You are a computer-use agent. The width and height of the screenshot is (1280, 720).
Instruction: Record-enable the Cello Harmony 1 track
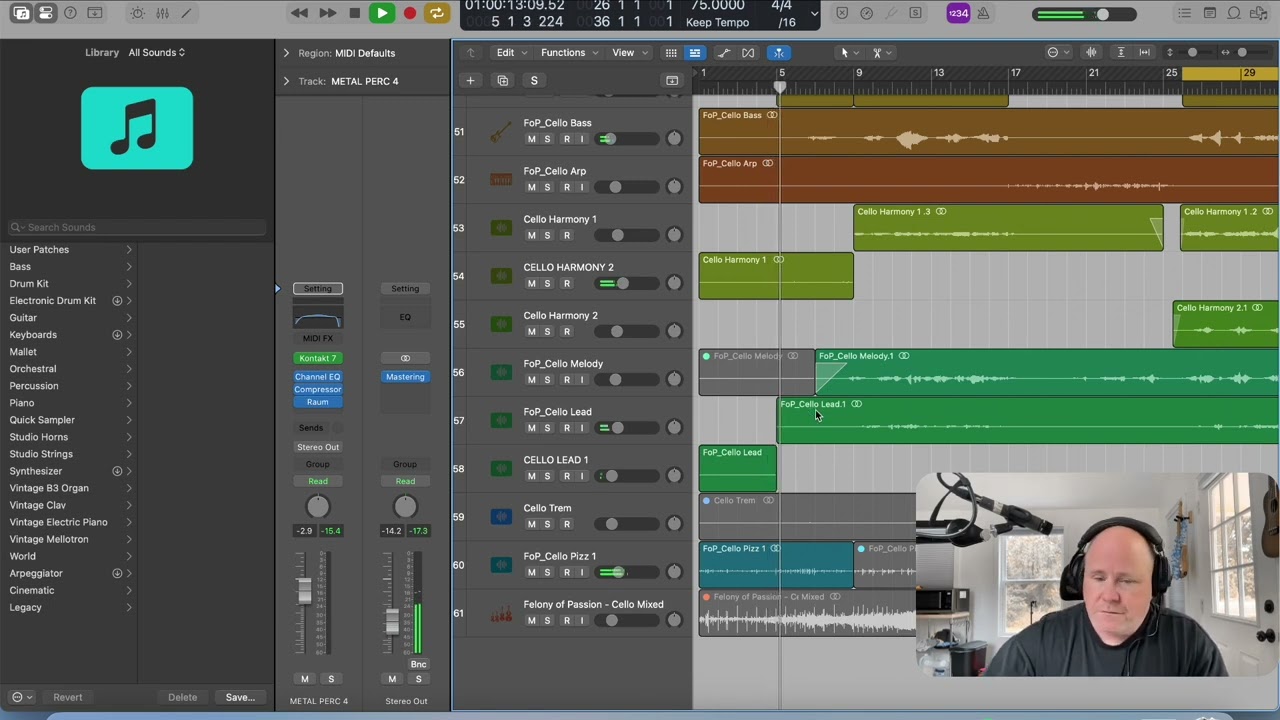tap(567, 235)
